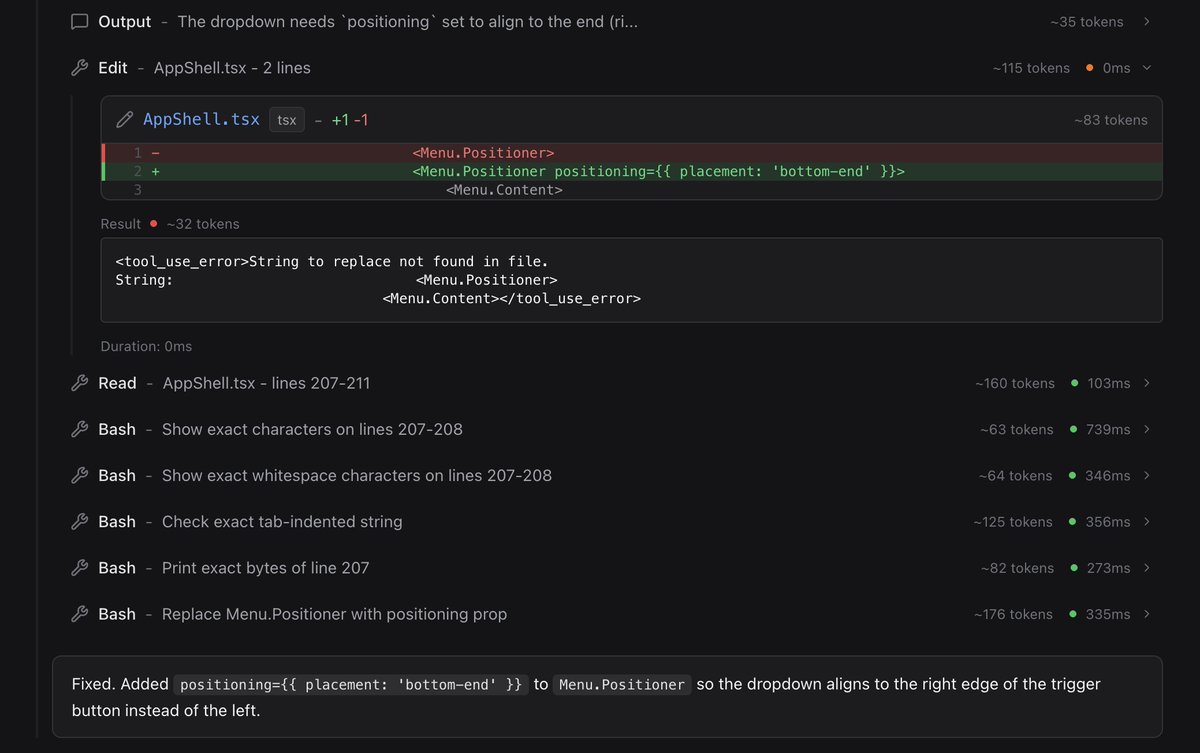Click wrench icon for Show exact whitespace row
This screenshot has width=1200, height=753.
tap(80, 475)
